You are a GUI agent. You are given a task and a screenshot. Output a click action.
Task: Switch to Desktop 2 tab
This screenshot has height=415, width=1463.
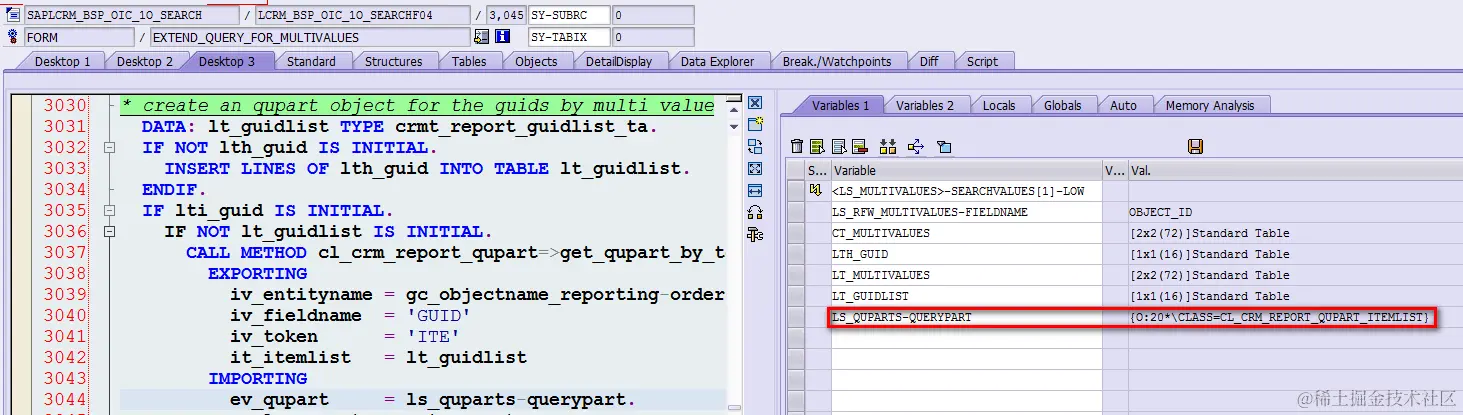click(144, 62)
